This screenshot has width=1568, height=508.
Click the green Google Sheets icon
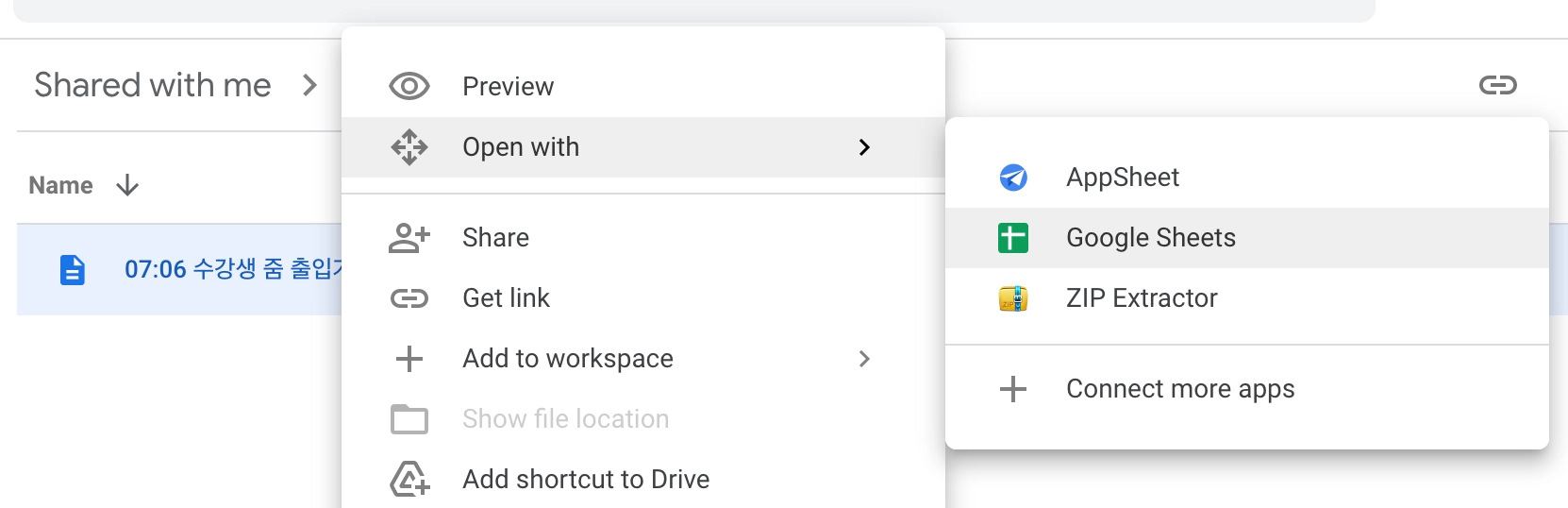pyautogui.click(x=1013, y=238)
